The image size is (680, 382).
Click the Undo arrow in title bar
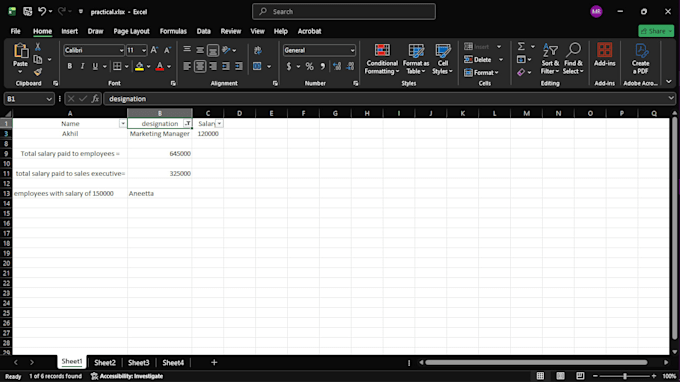42,11
